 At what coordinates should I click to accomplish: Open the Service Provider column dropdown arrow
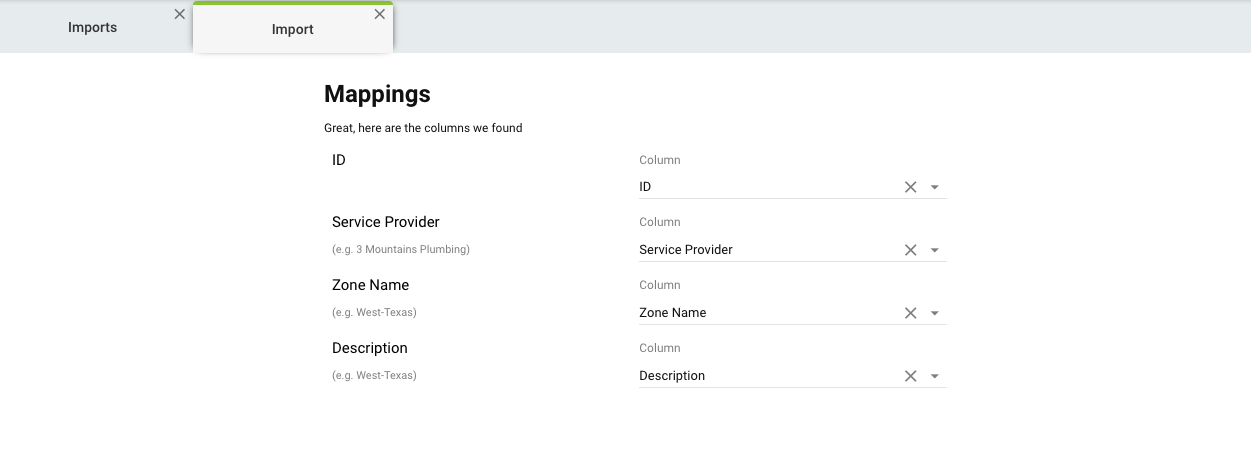pos(934,250)
